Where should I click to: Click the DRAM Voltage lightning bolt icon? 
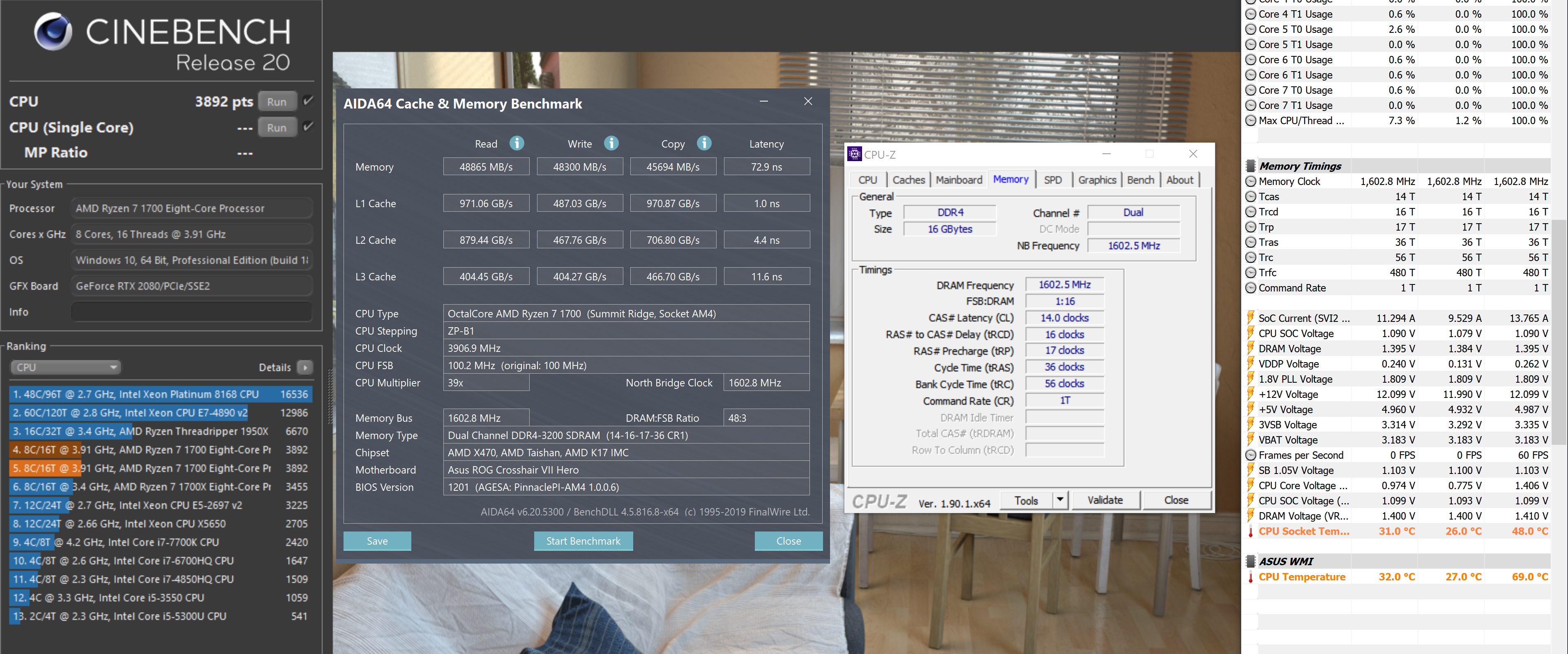(x=1250, y=348)
